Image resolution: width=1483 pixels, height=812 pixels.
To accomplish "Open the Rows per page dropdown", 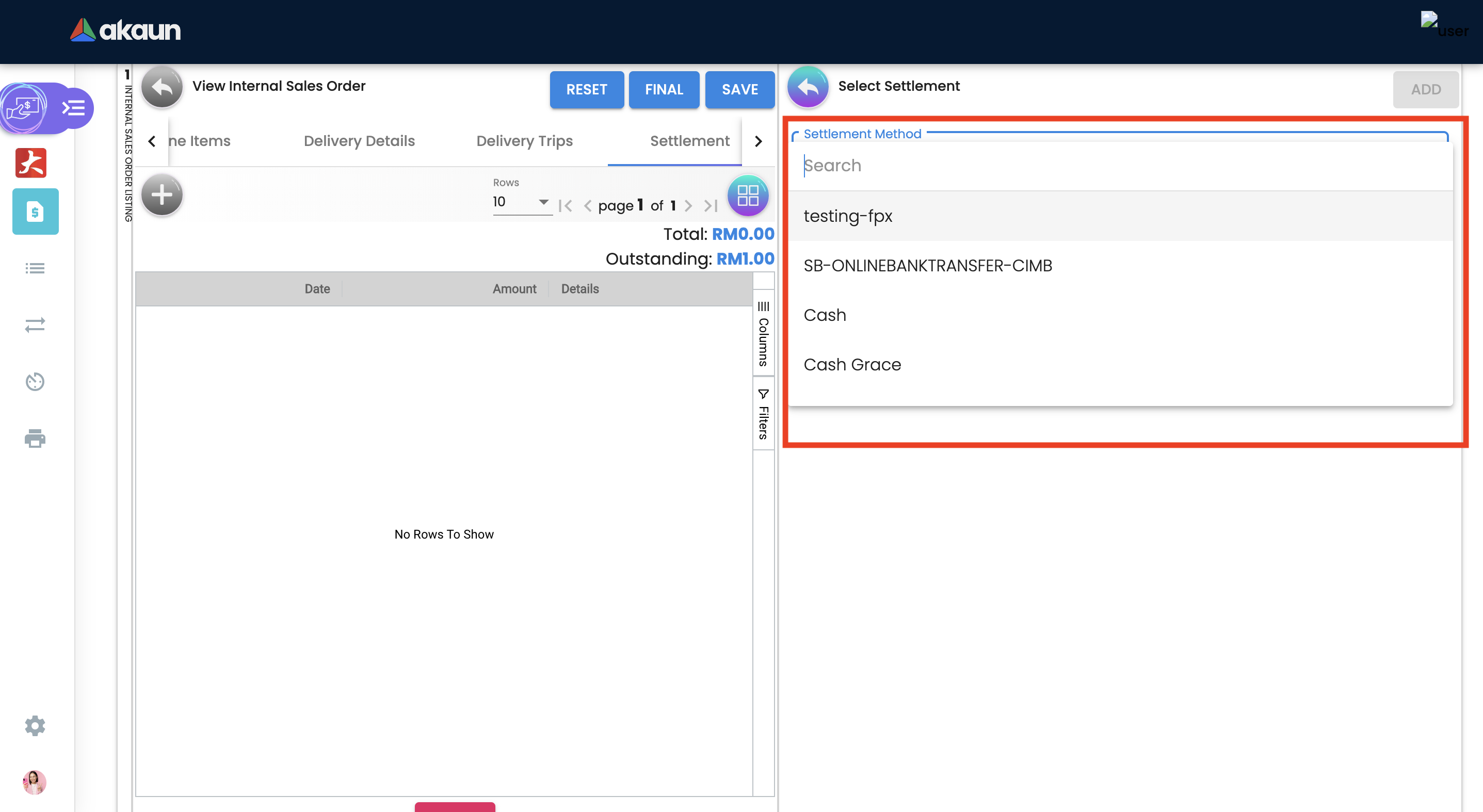I will click(521, 202).
